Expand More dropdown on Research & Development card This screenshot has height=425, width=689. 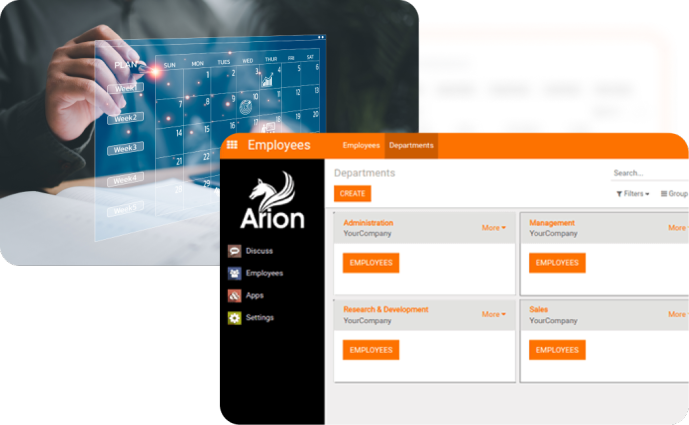coord(493,314)
